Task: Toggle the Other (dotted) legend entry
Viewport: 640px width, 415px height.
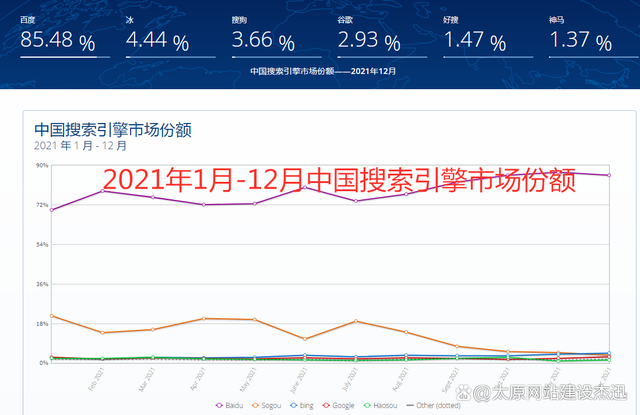Action: [433, 405]
